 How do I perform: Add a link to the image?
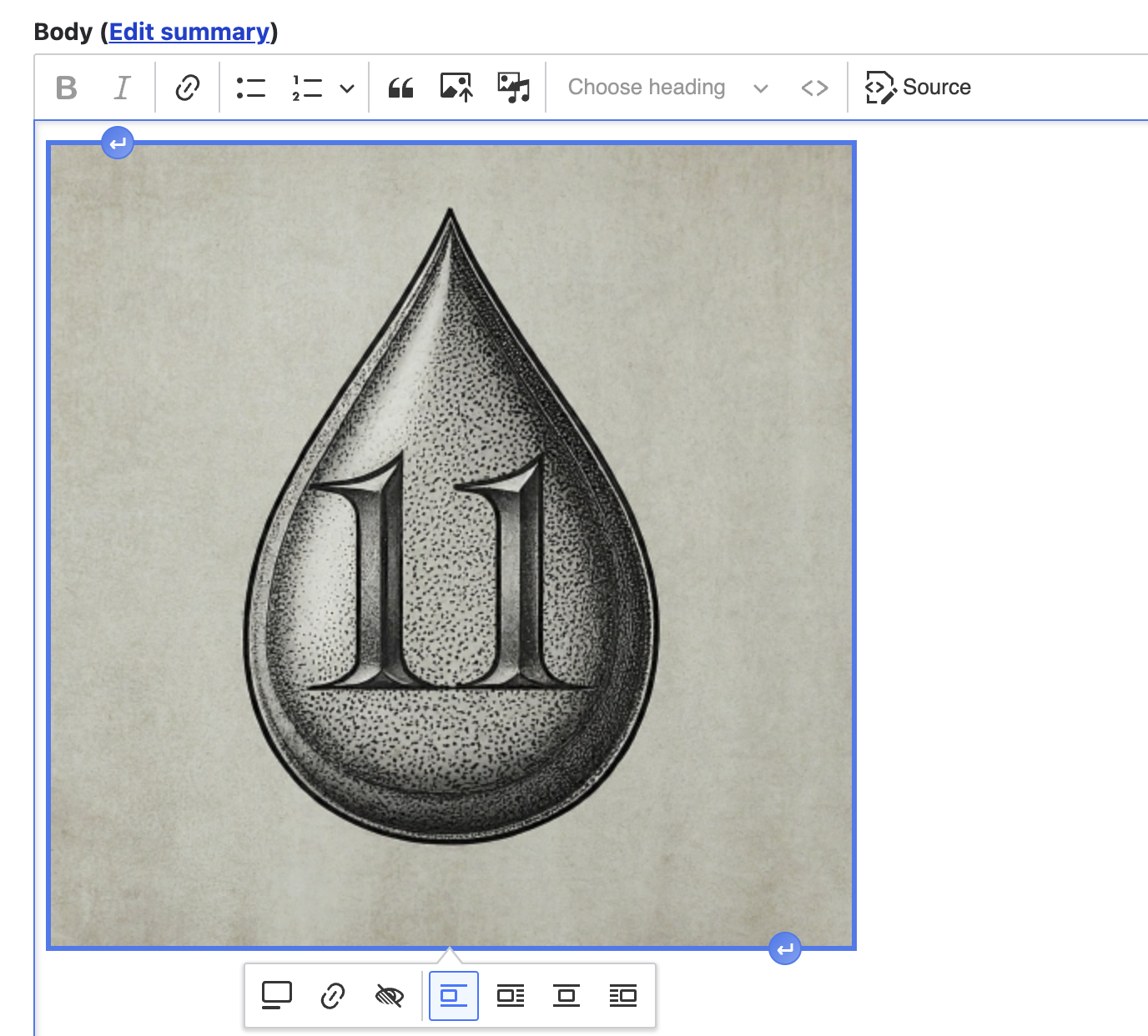point(333,994)
